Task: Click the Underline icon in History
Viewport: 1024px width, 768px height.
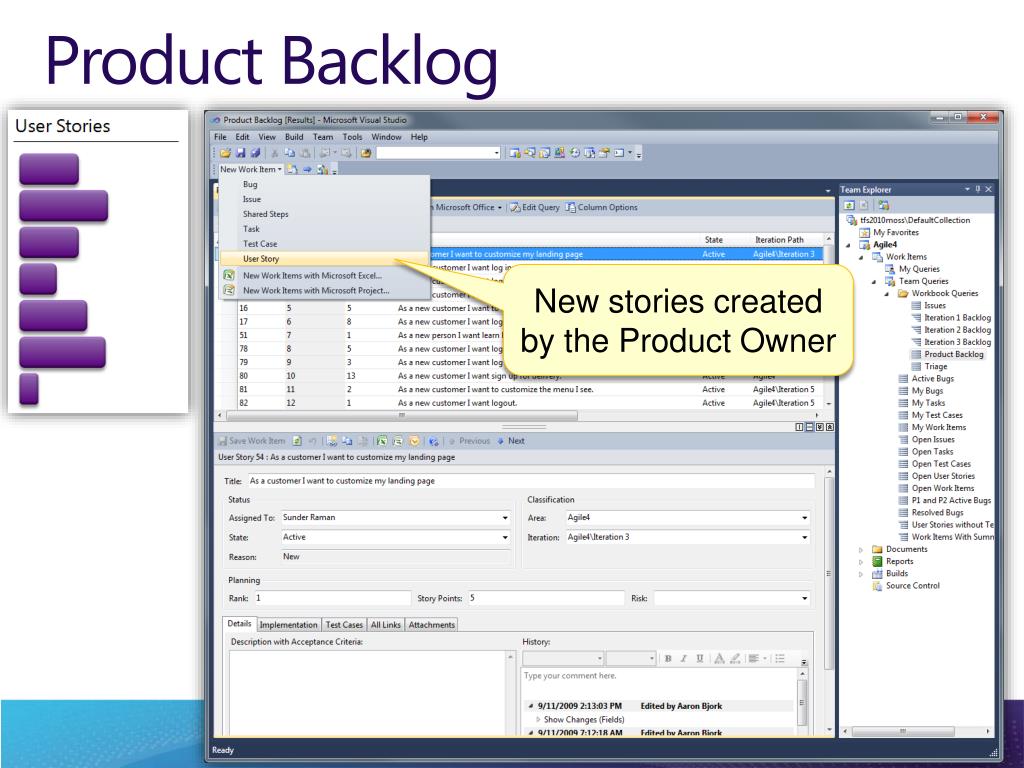Action: (699, 658)
